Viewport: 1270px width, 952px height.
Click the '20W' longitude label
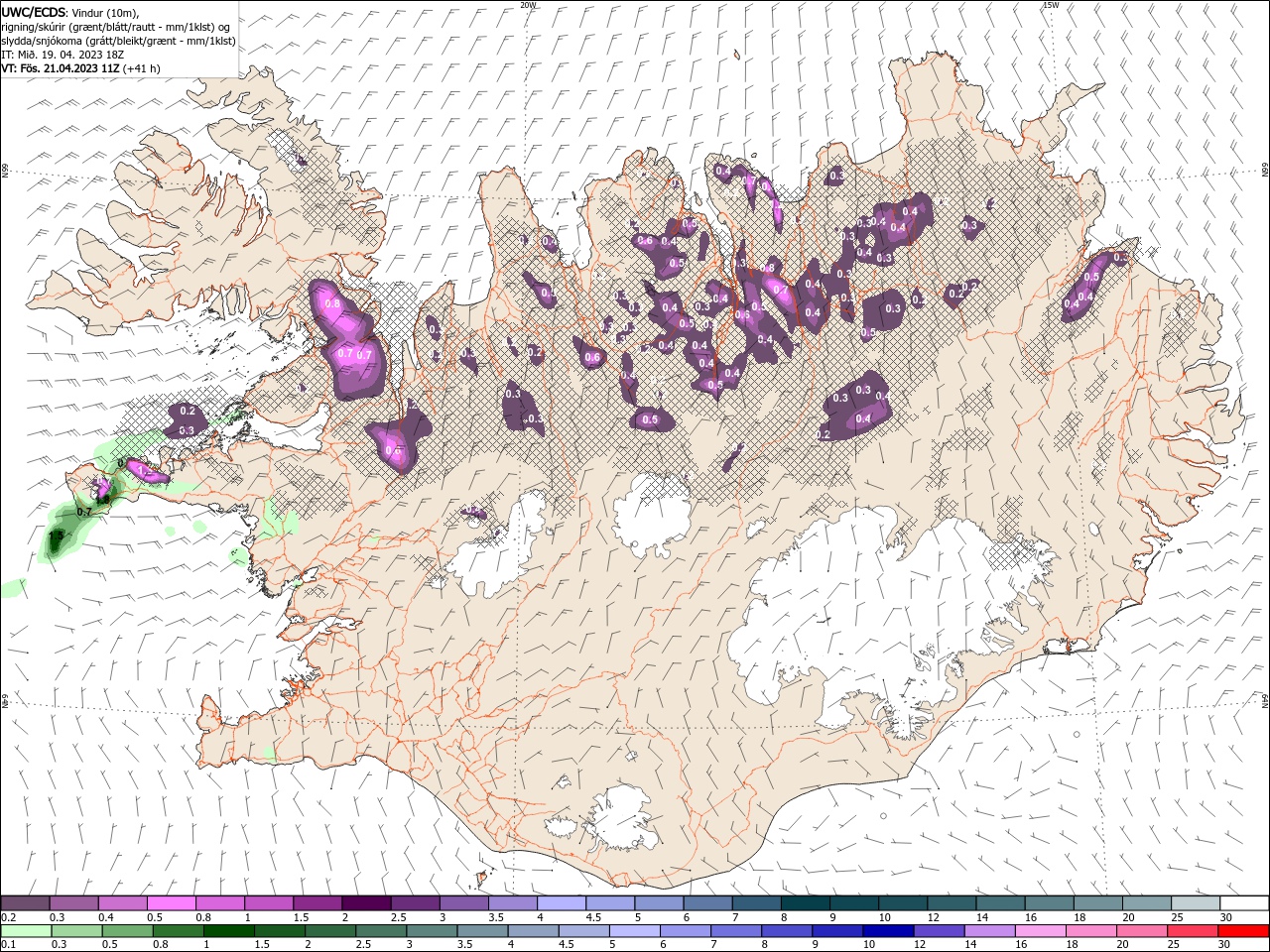click(528, 5)
